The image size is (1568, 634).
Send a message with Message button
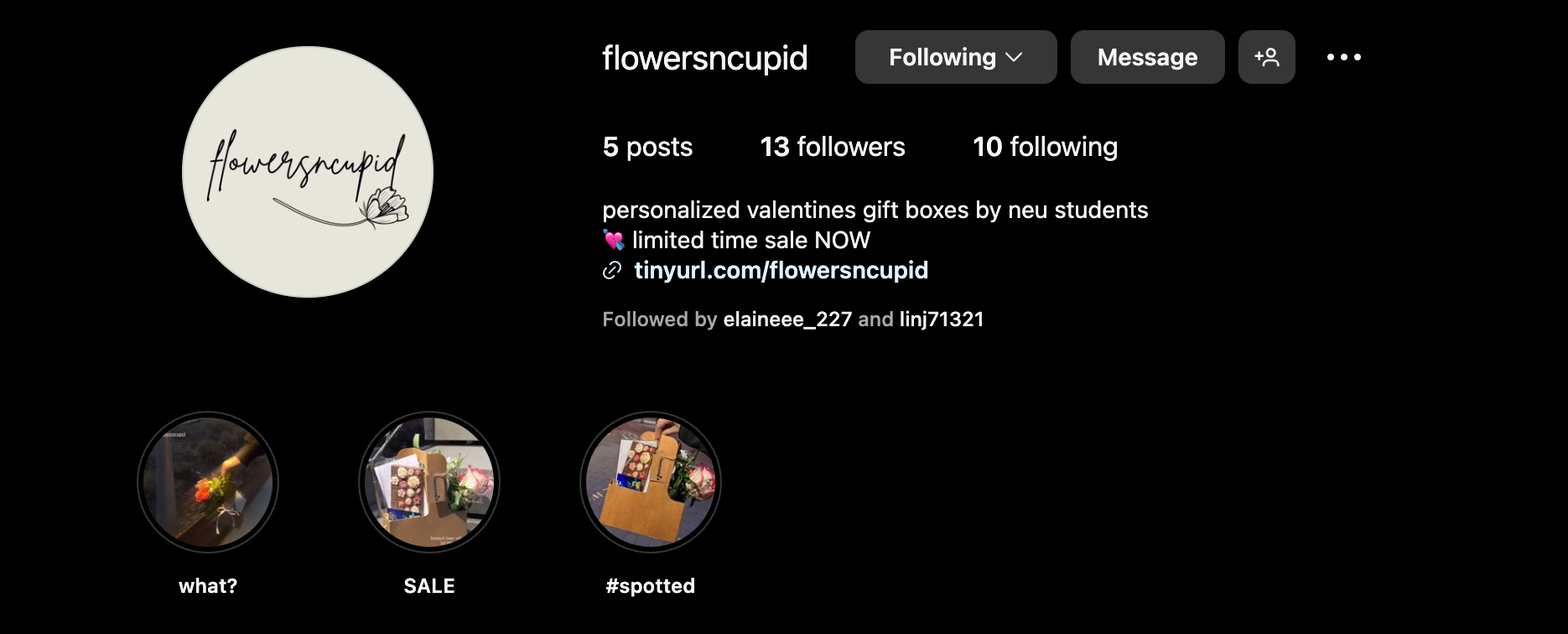pyautogui.click(x=1147, y=57)
